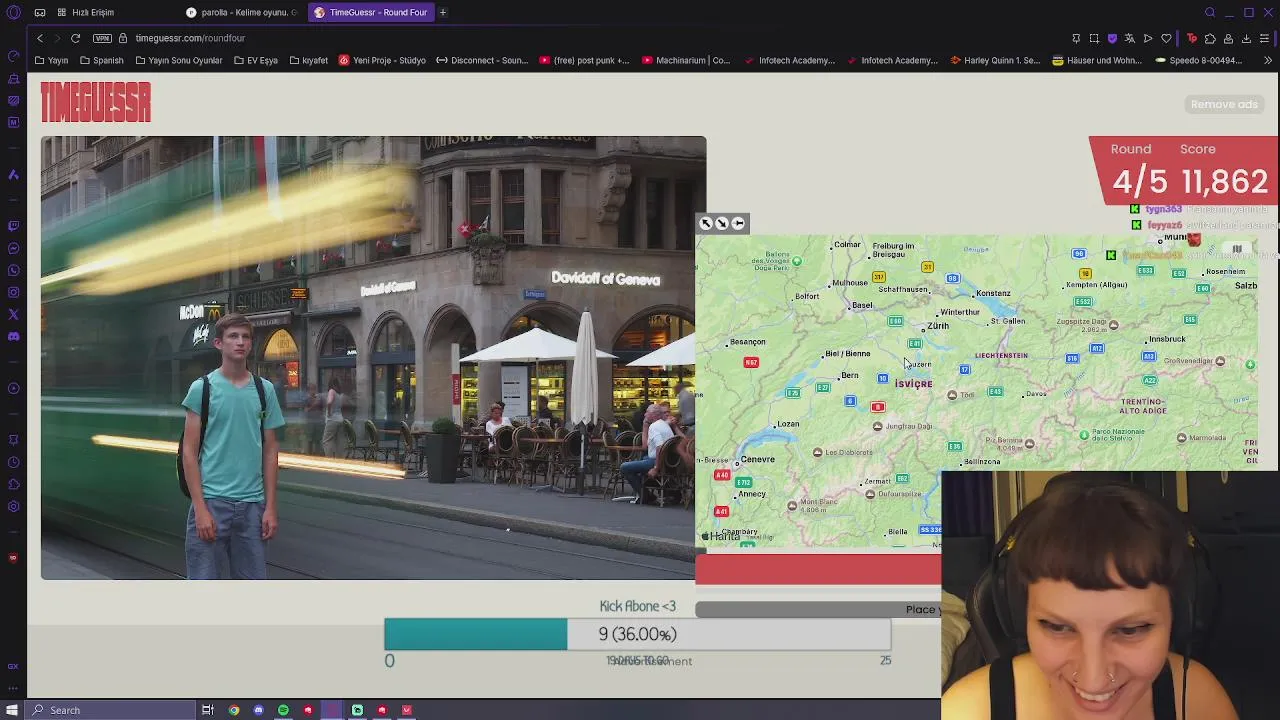This screenshot has height=720, width=1280.
Task: Click the Windows Start button
Action: [x=12, y=710]
